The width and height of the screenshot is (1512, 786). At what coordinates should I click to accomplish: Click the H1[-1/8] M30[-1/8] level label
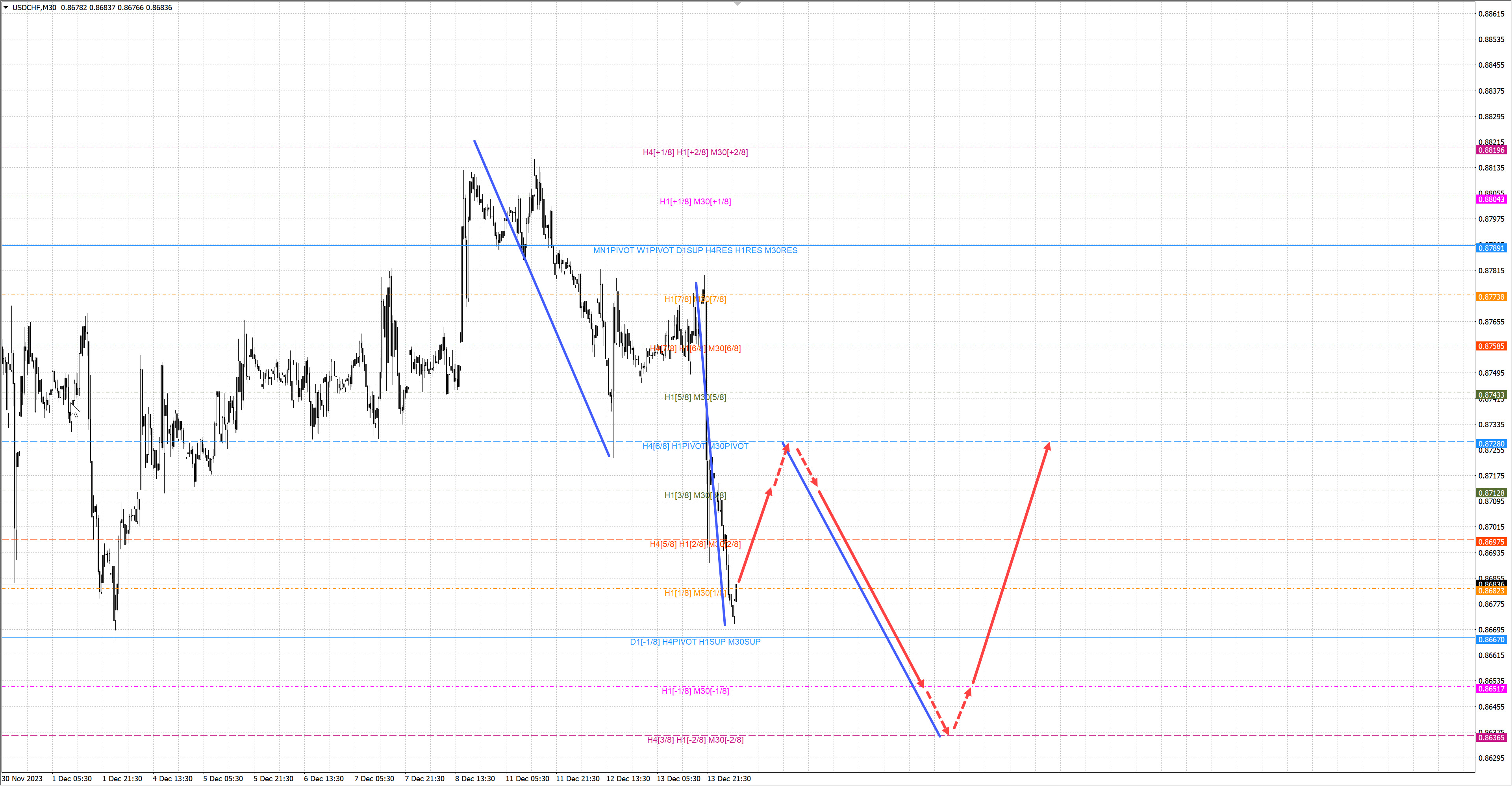point(695,691)
